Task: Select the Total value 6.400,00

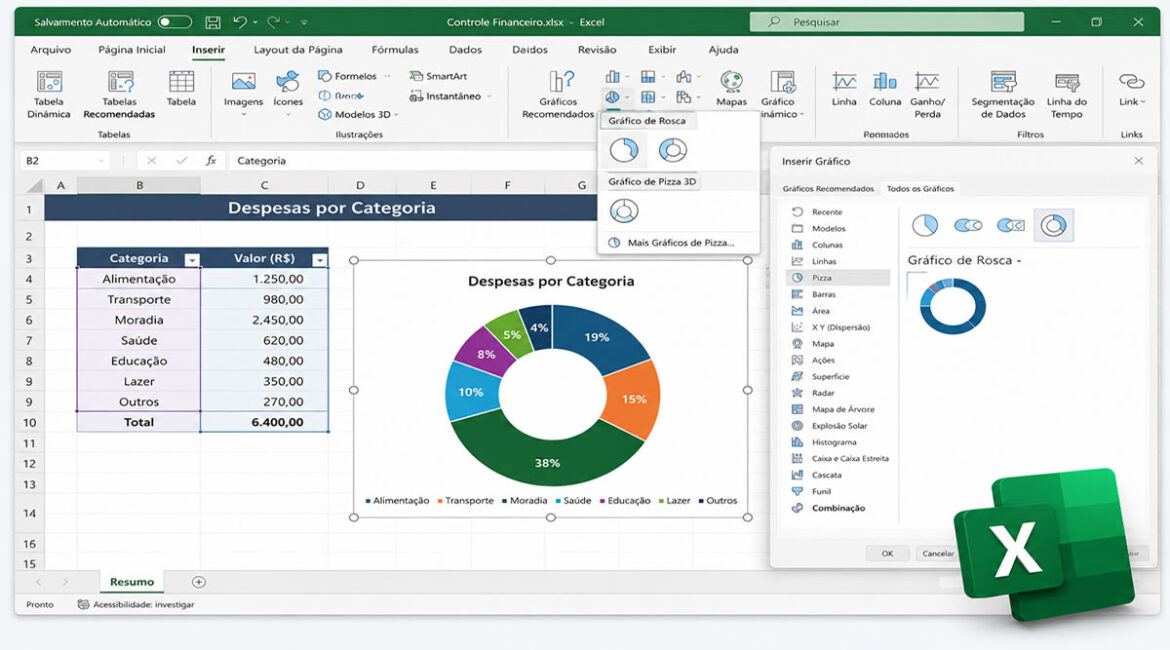Action: [x=264, y=422]
